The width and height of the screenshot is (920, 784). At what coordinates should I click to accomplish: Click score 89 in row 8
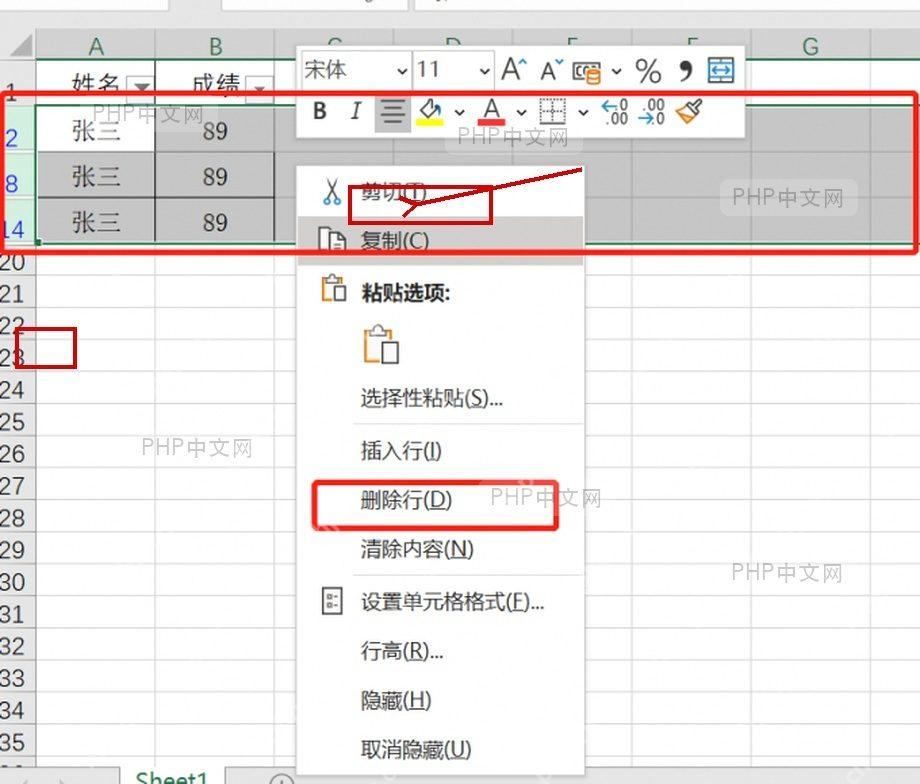215,176
